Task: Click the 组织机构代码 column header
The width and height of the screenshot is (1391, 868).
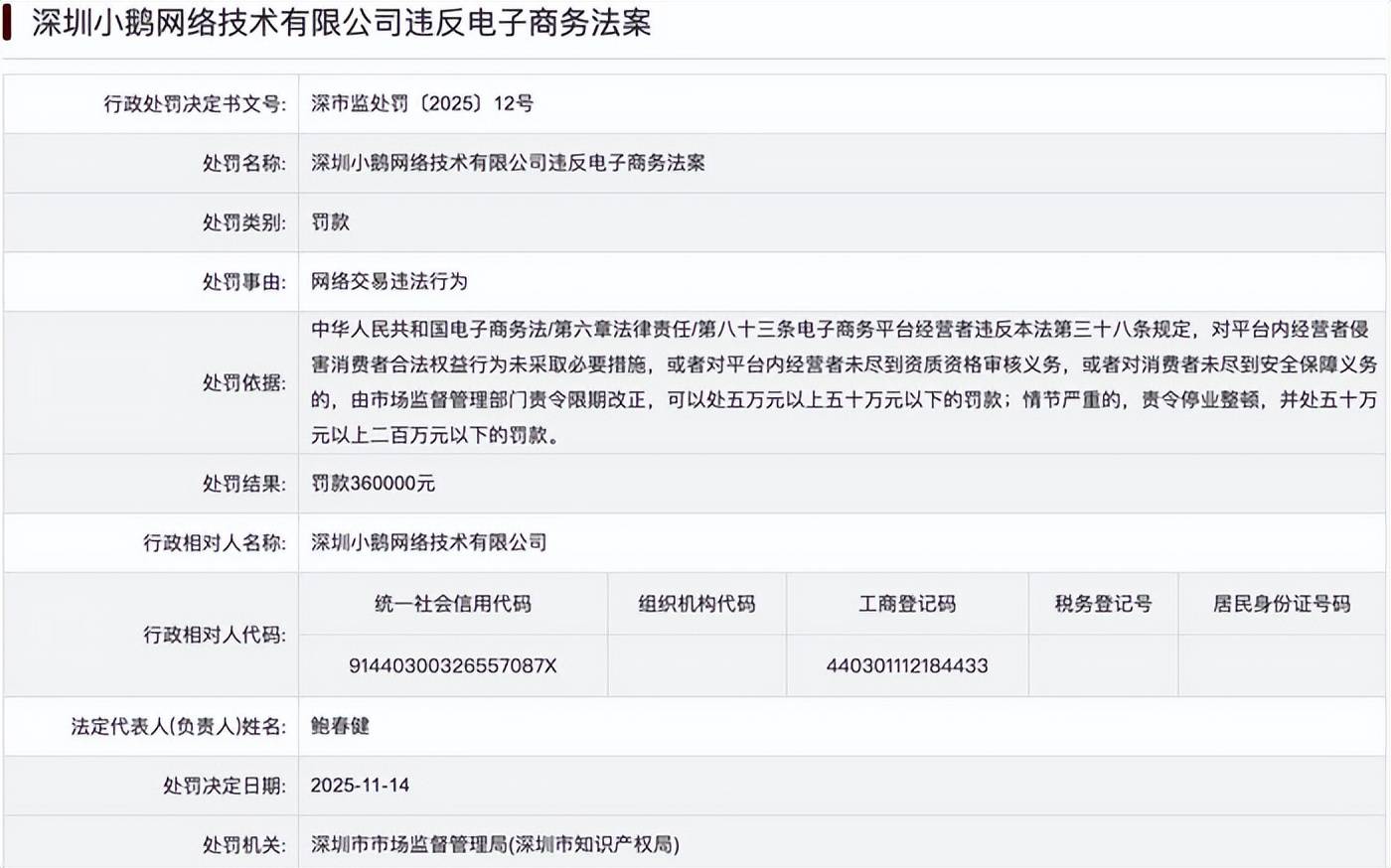Action: pos(696,604)
